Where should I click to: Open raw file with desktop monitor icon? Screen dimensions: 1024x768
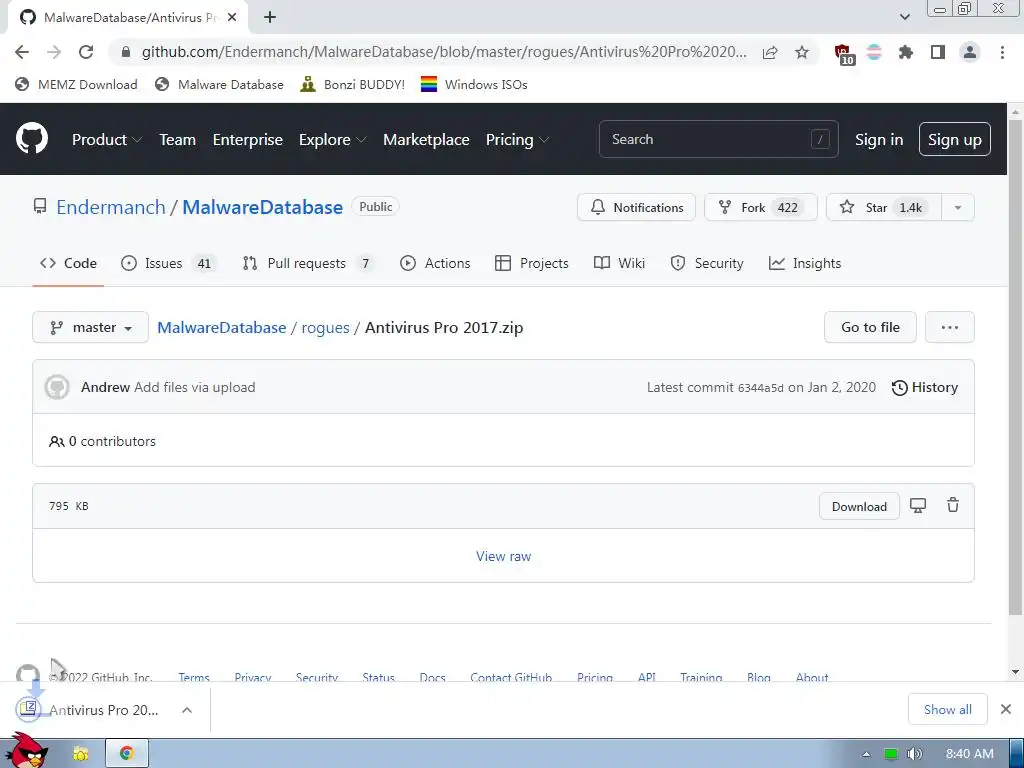tap(918, 505)
